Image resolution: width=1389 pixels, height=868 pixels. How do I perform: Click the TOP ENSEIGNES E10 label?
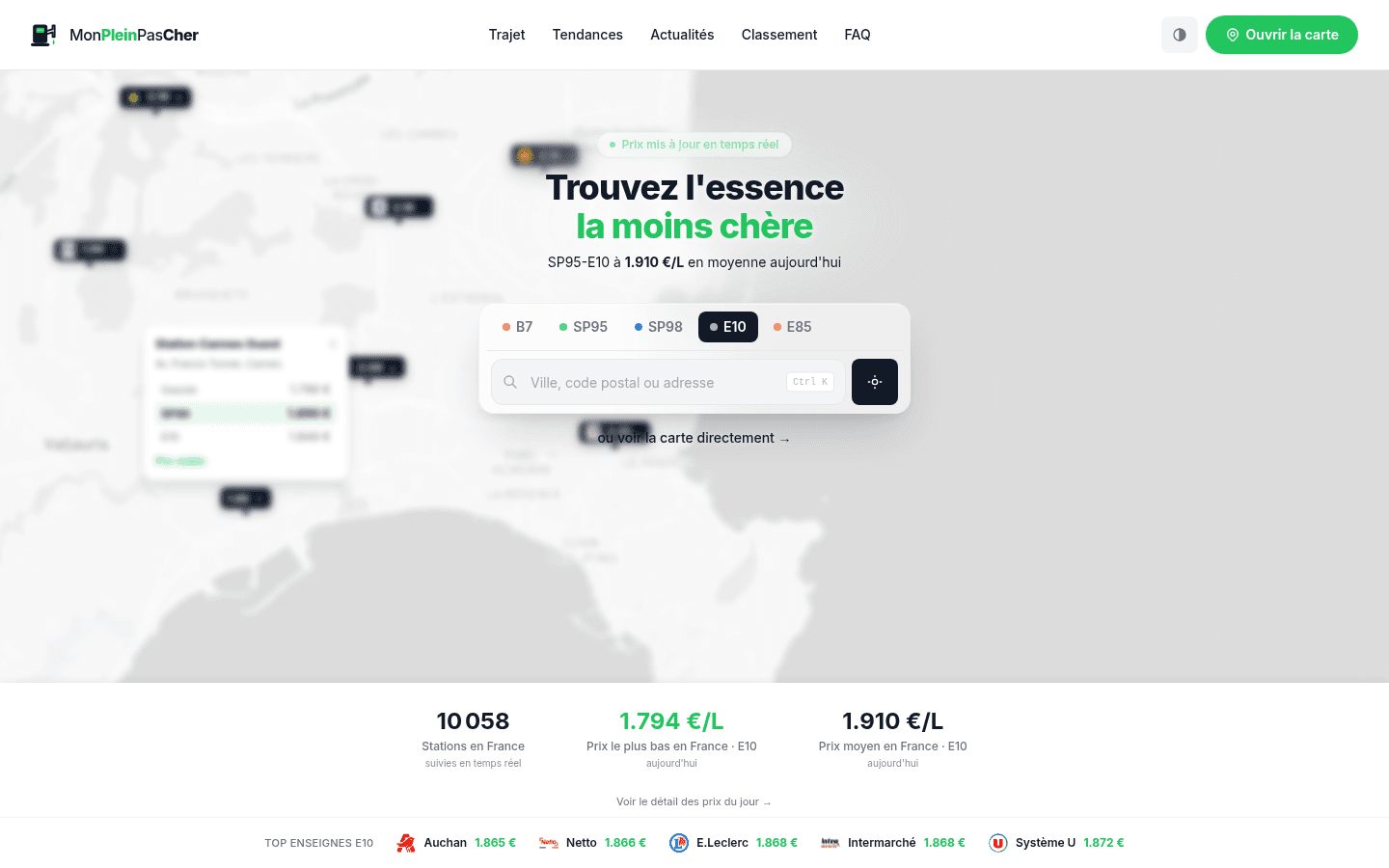point(319,843)
